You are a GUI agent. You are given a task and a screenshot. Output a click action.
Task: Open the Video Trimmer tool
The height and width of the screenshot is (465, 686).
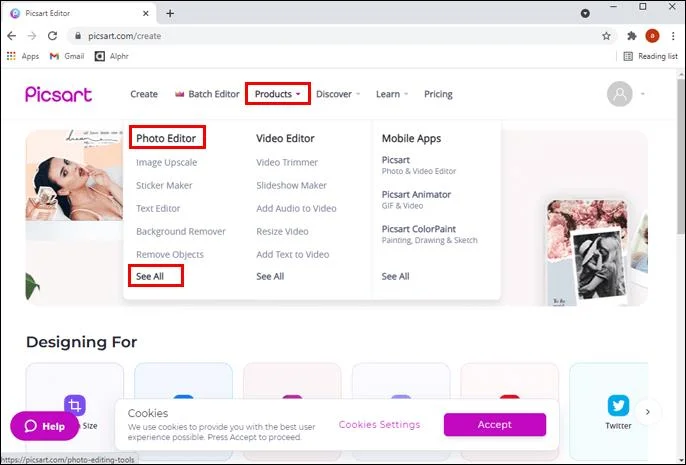pos(287,162)
